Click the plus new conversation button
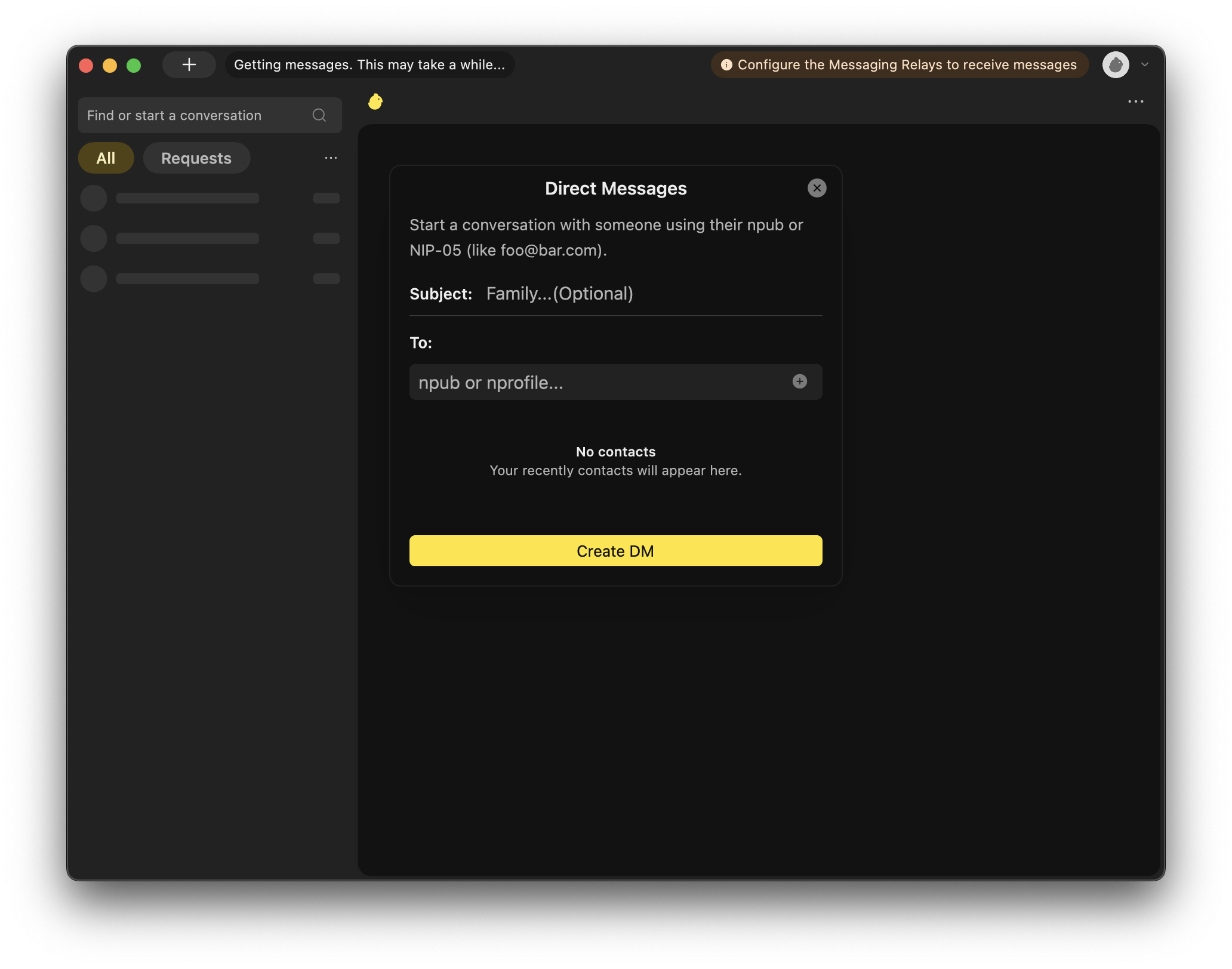 tap(189, 64)
